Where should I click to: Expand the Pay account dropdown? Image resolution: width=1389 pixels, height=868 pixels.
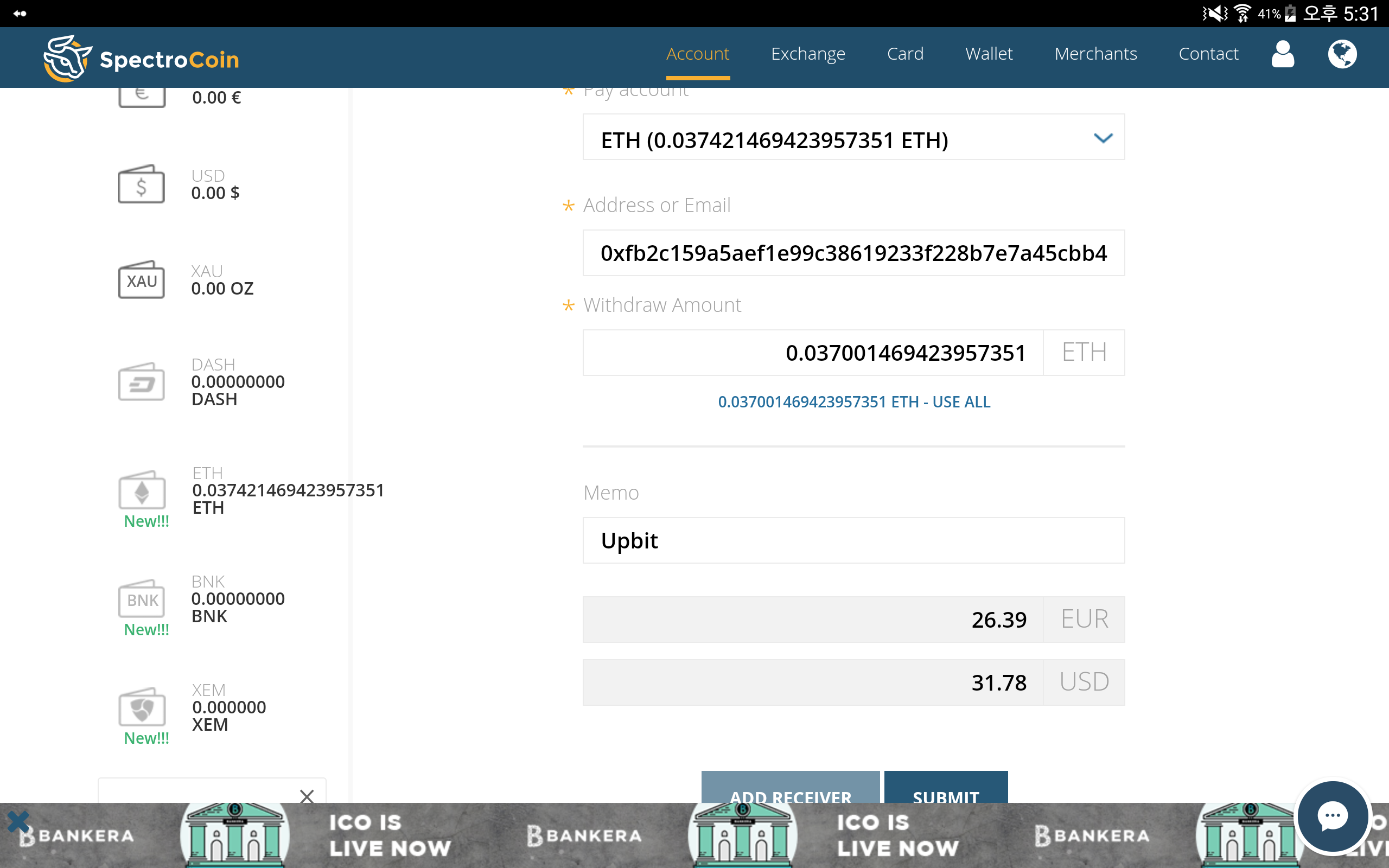coord(853,138)
